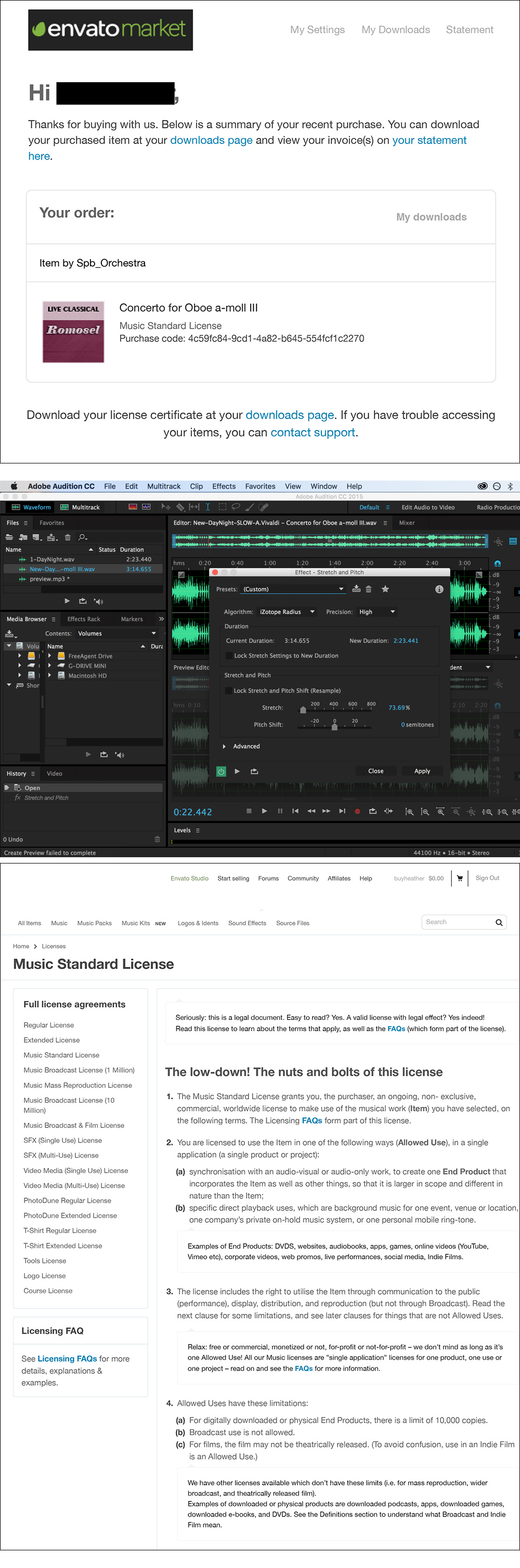
Task: Switch to Multitrack editor view
Action: pos(80,507)
